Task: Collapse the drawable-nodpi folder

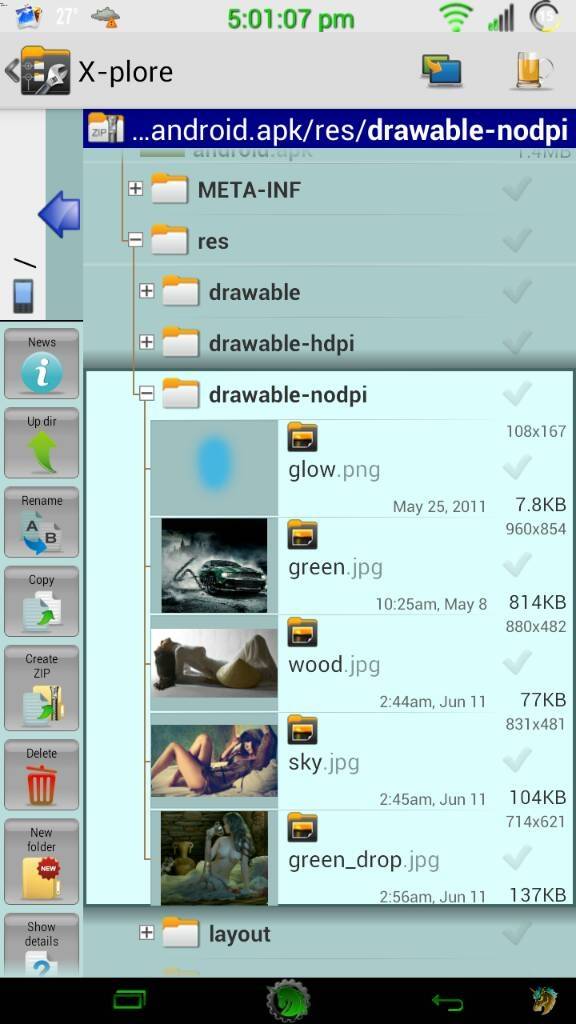Action: [147, 394]
